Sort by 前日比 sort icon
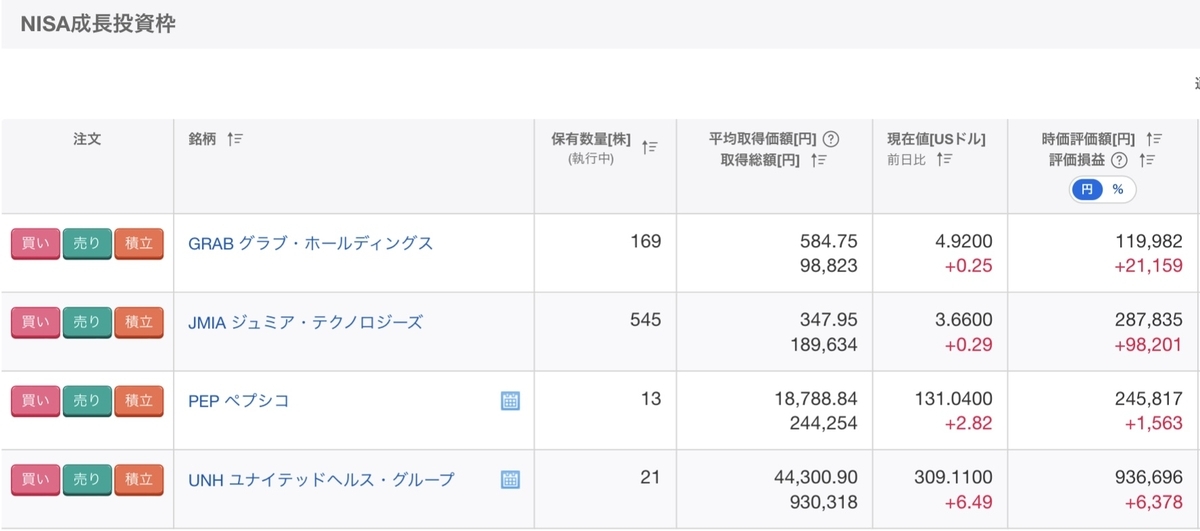Screen dimensions: 1200x531 point(944,160)
